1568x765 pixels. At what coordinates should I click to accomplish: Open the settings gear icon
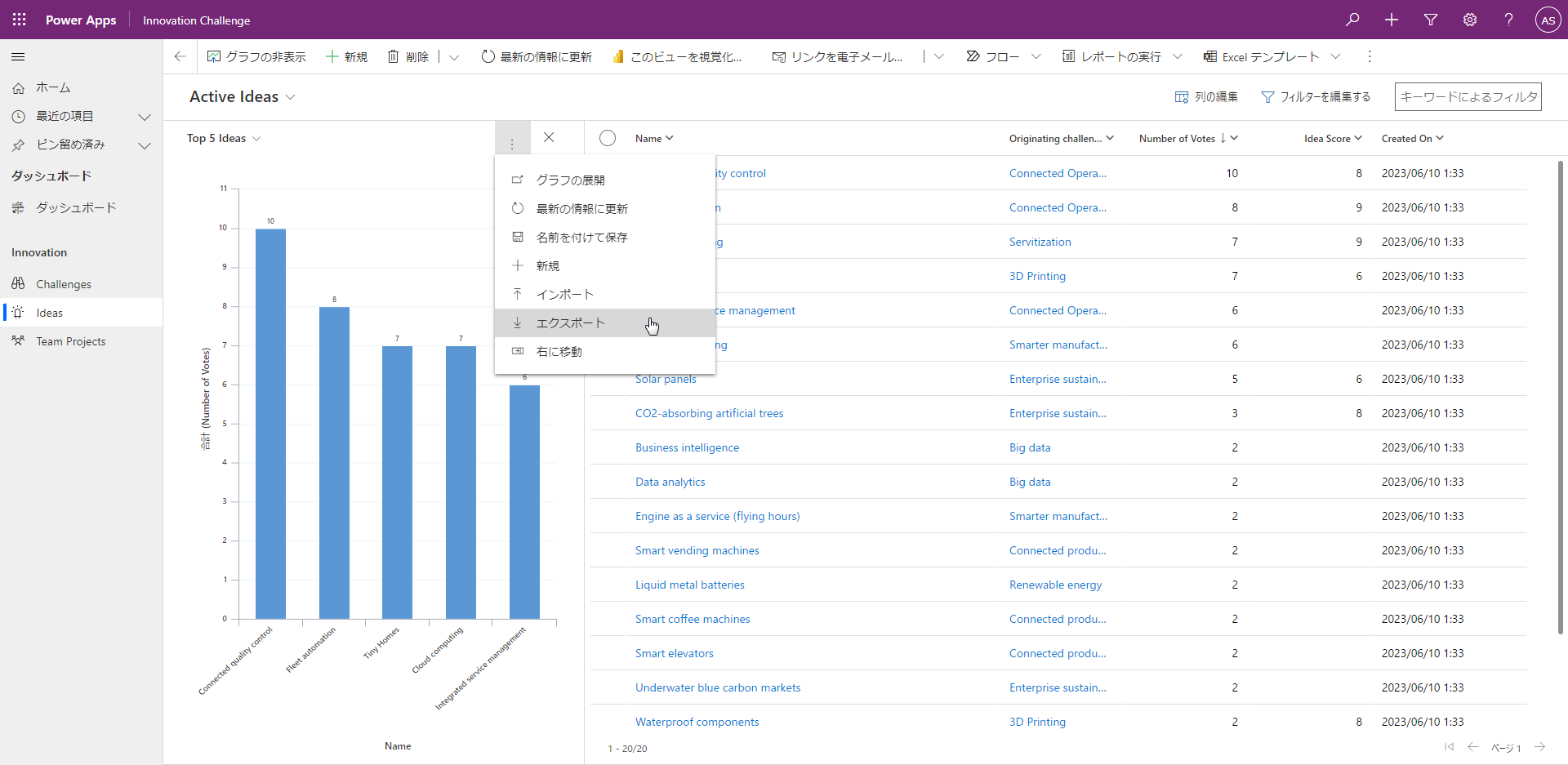coord(1469,20)
